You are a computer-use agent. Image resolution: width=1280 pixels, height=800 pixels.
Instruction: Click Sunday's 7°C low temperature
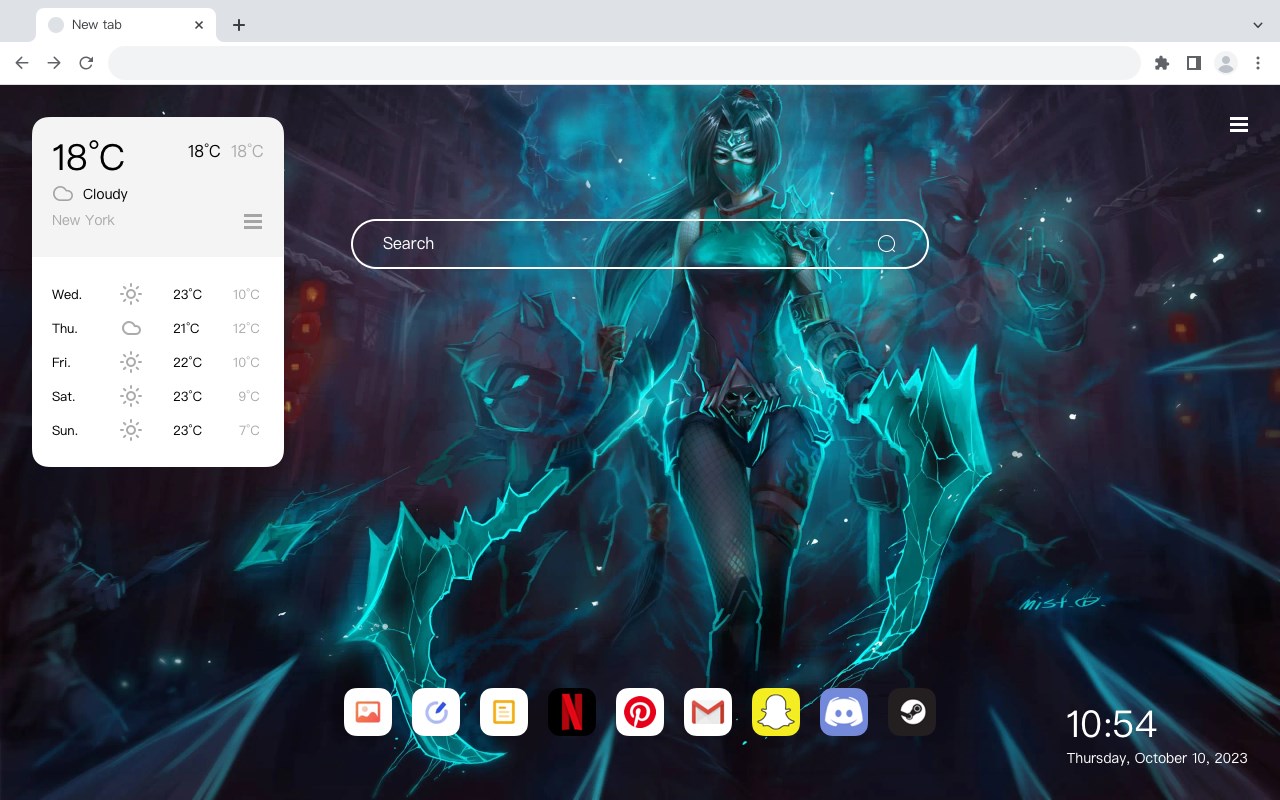click(x=249, y=430)
